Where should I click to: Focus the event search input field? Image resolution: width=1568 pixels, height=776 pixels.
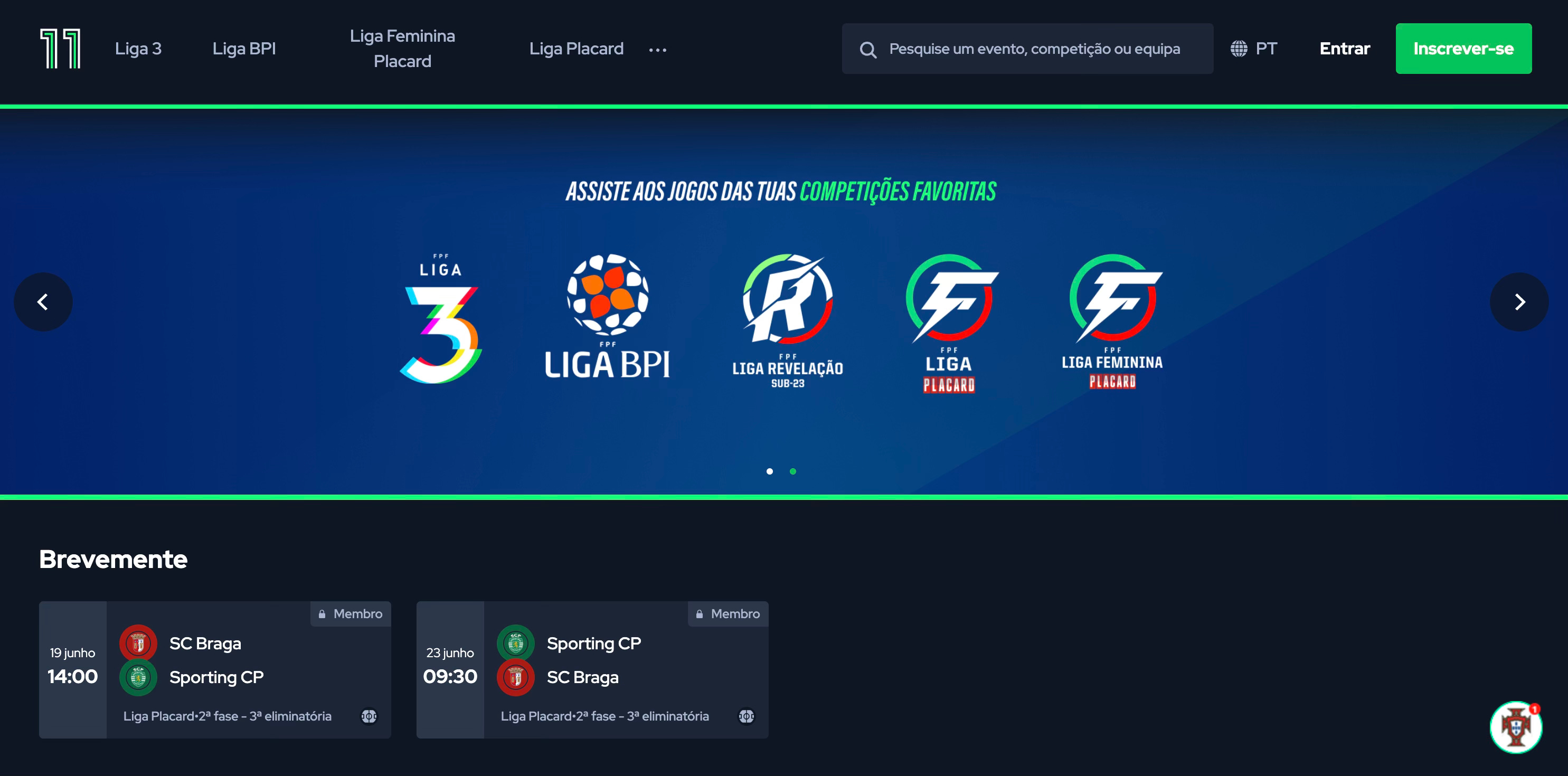tap(1027, 49)
